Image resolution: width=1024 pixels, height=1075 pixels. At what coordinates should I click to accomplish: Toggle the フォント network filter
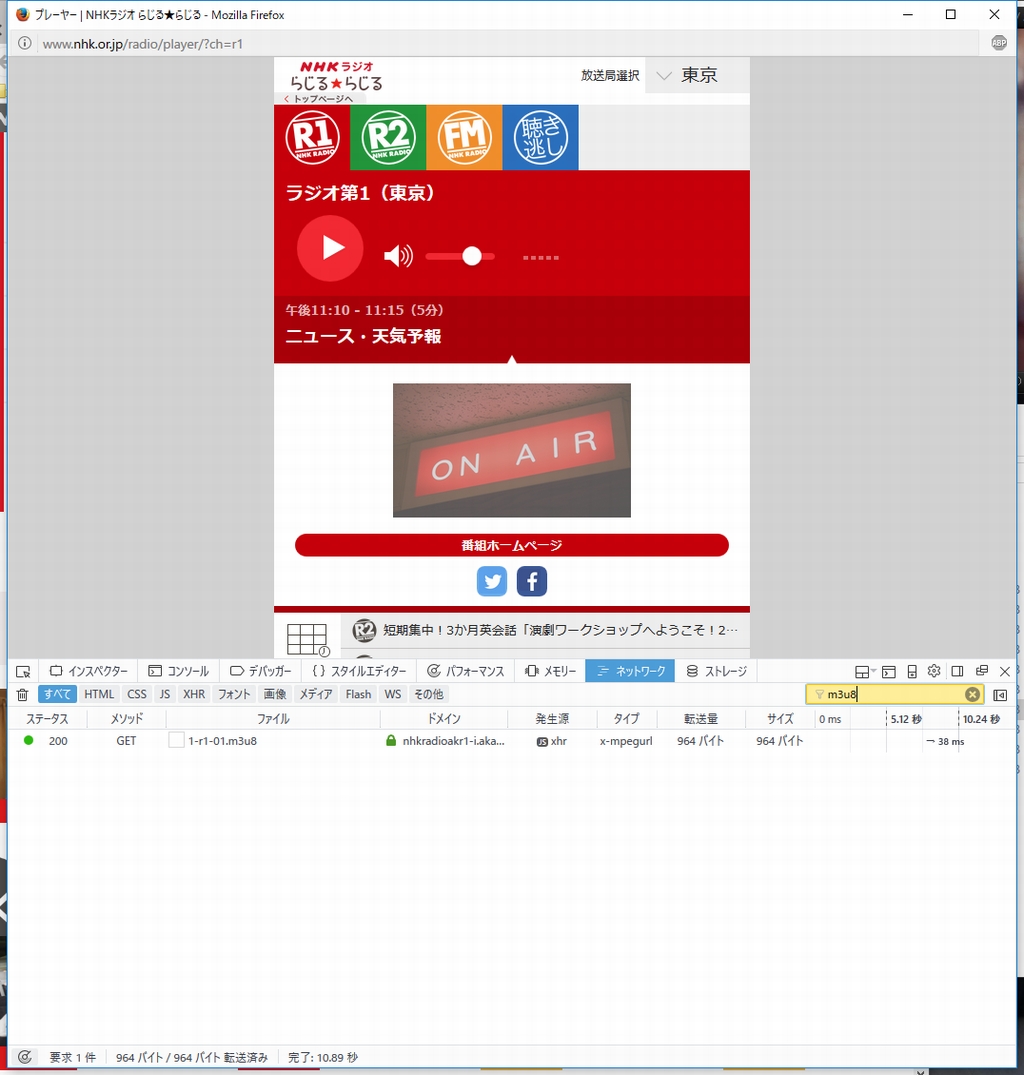pyautogui.click(x=234, y=694)
